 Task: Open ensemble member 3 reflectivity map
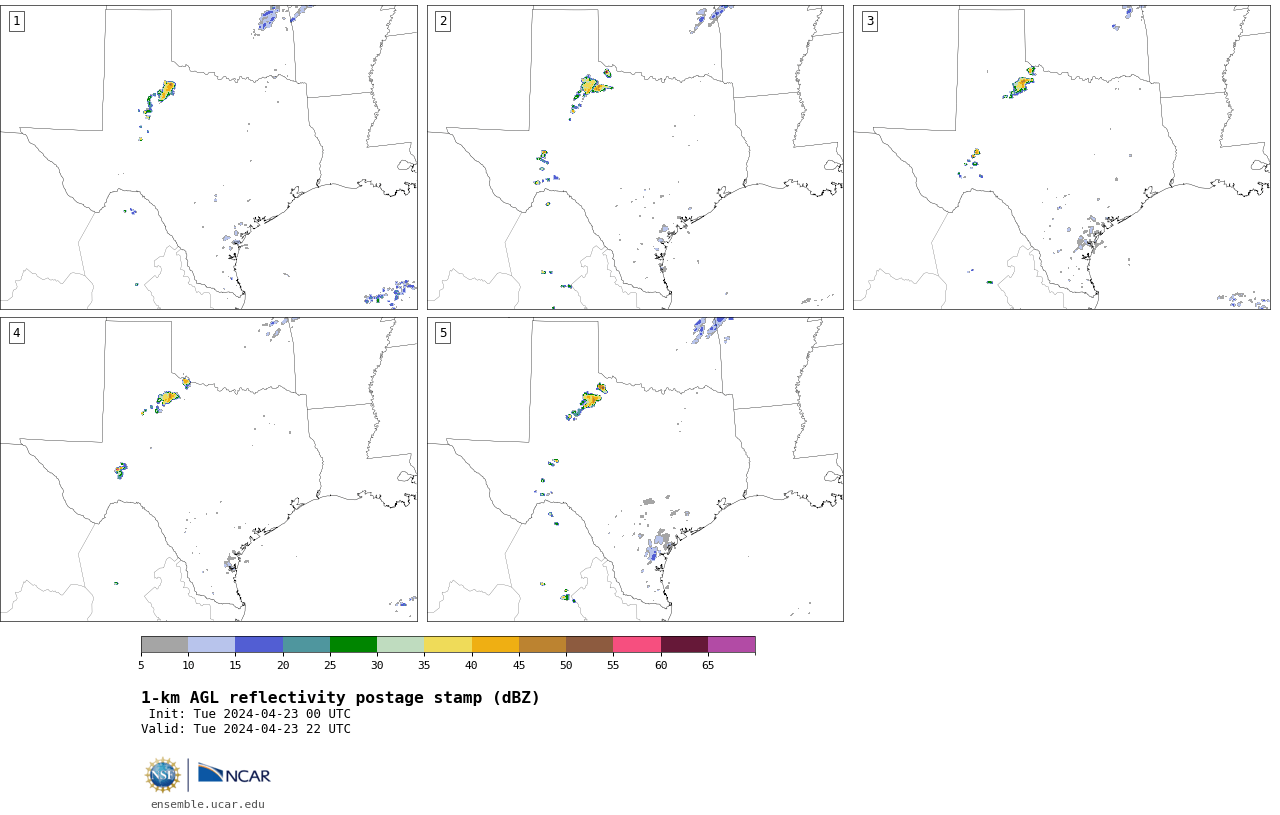click(x=1061, y=157)
